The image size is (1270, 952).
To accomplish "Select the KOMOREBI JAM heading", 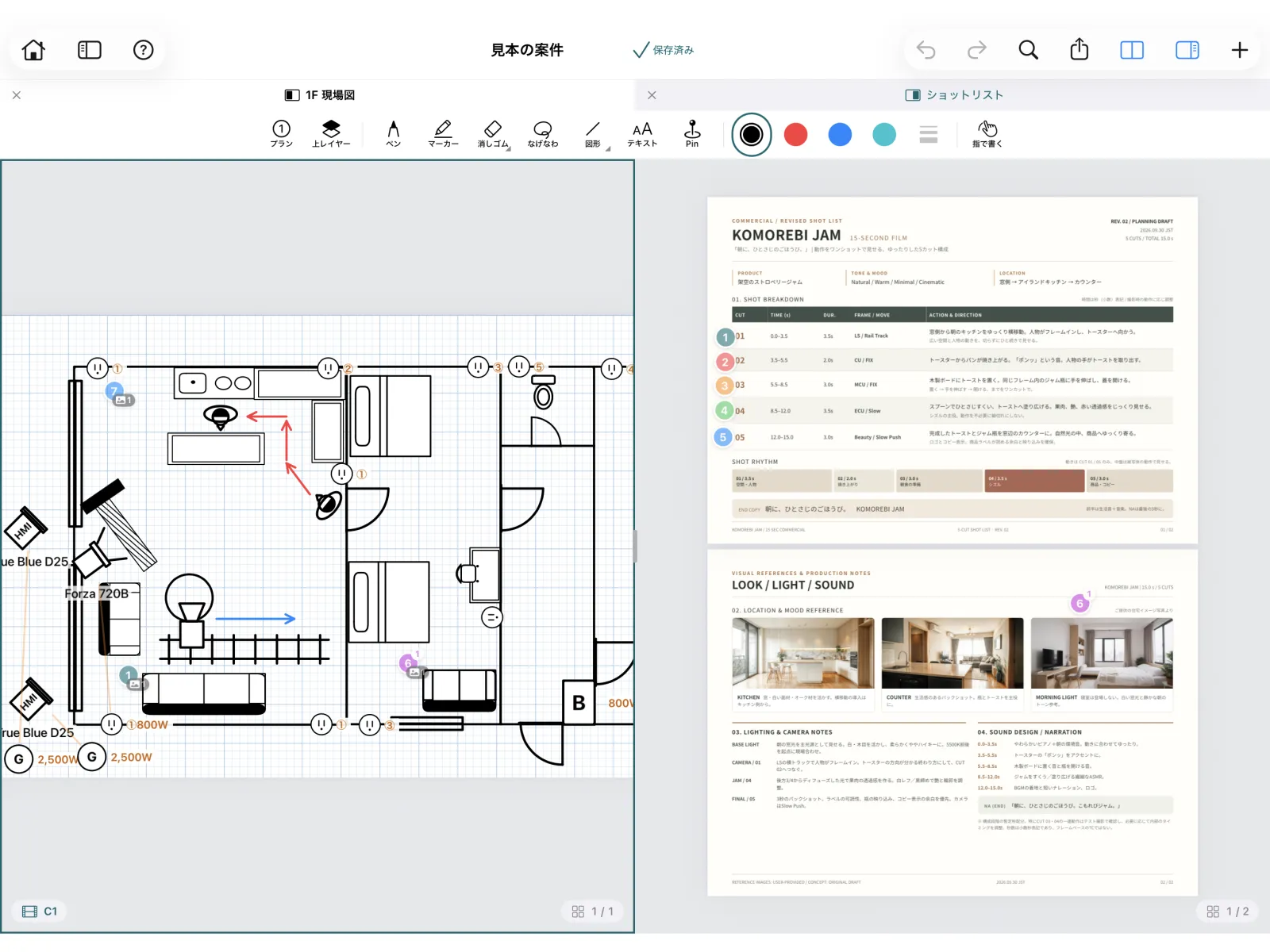I will coord(786,236).
